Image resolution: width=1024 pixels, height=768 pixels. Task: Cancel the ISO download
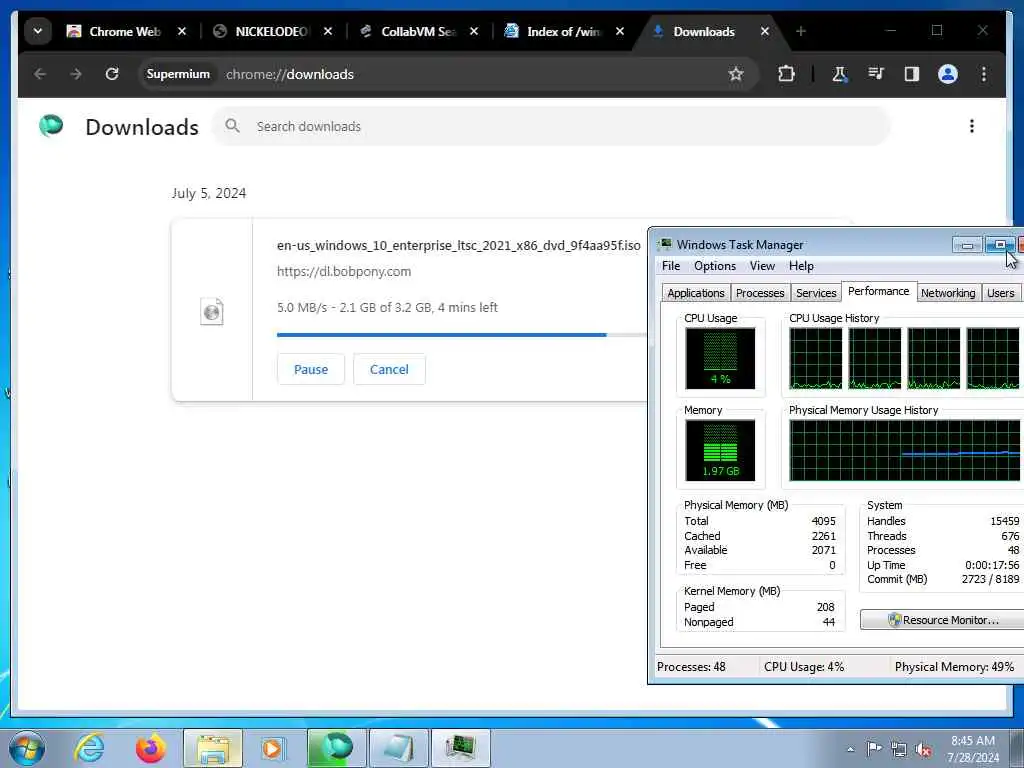pyautogui.click(x=389, y=369)
